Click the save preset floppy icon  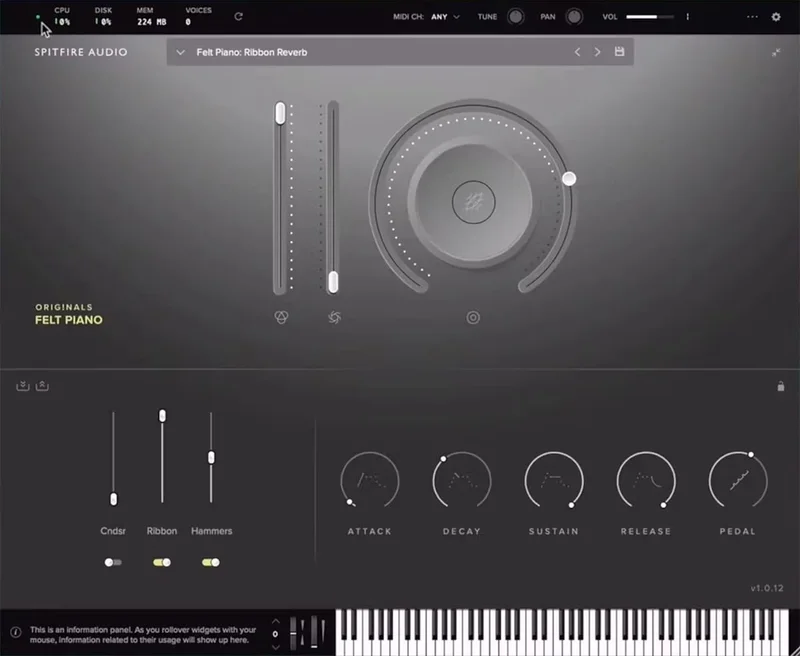(x=619, y=52)
